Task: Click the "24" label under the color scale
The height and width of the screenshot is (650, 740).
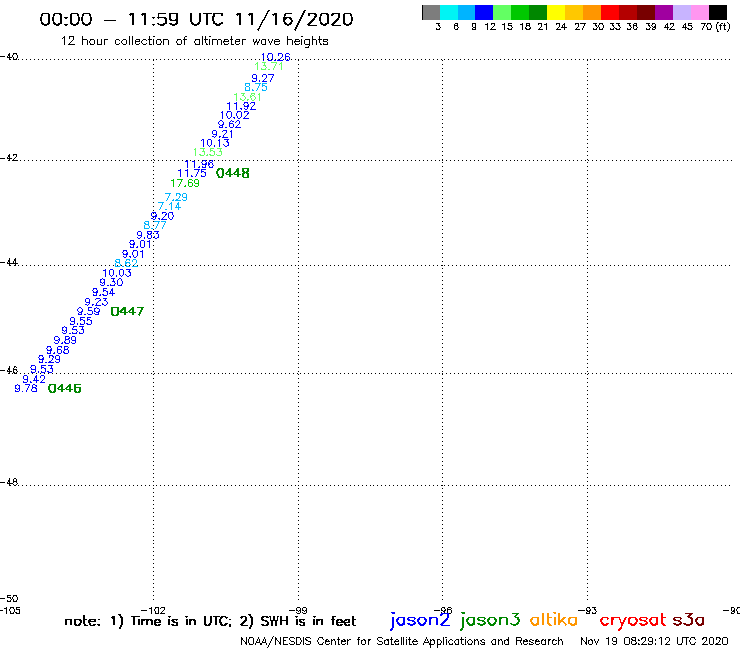Action: point(561,27)
